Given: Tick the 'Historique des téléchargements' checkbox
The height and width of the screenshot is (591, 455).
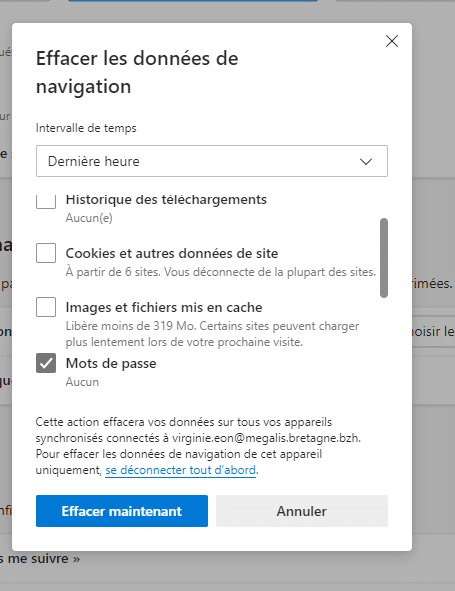Looking at the screenshot, I should click(x=46, y=201).
